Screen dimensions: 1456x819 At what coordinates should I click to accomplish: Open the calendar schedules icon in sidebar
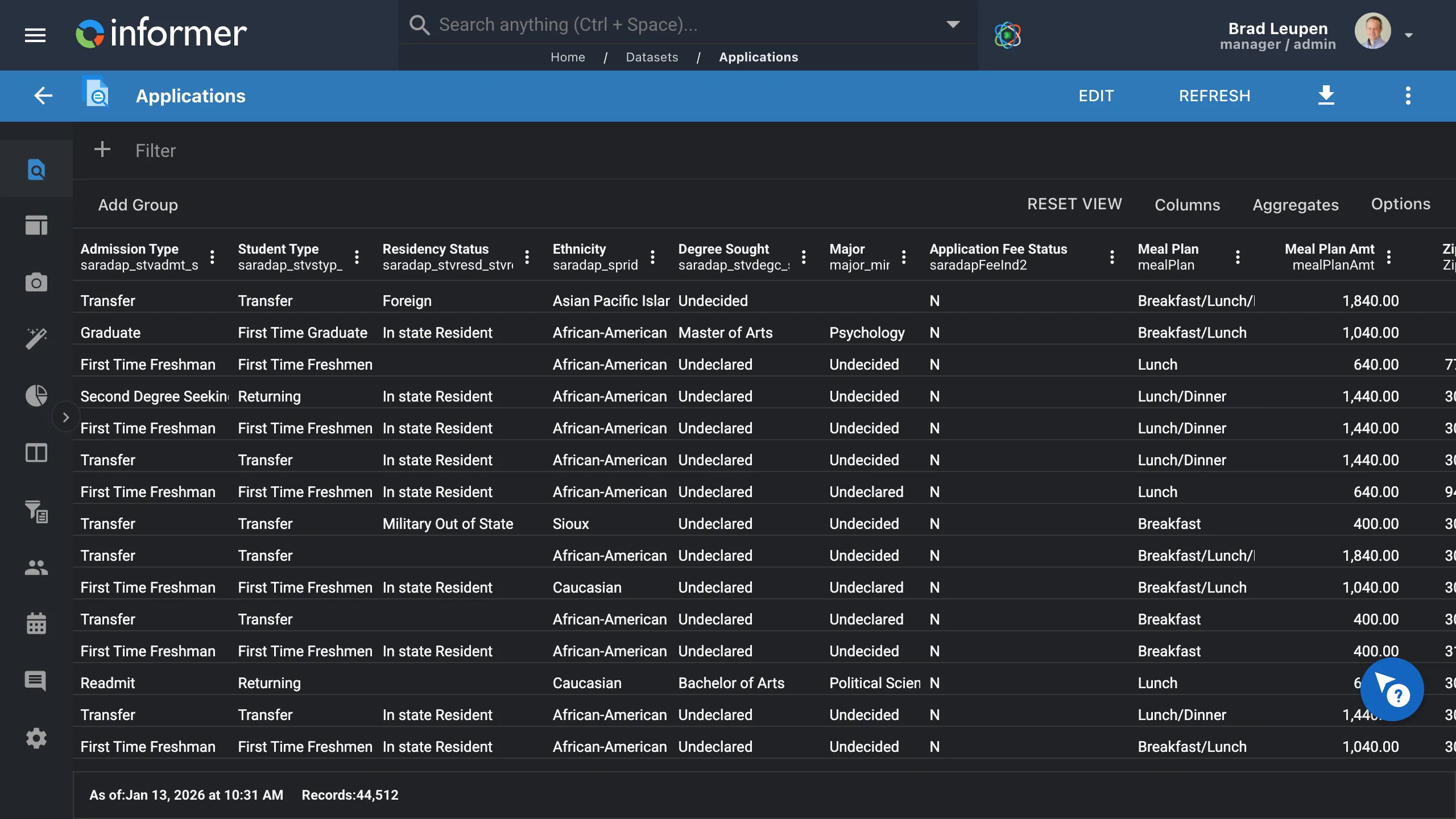(x=36, y=623)
